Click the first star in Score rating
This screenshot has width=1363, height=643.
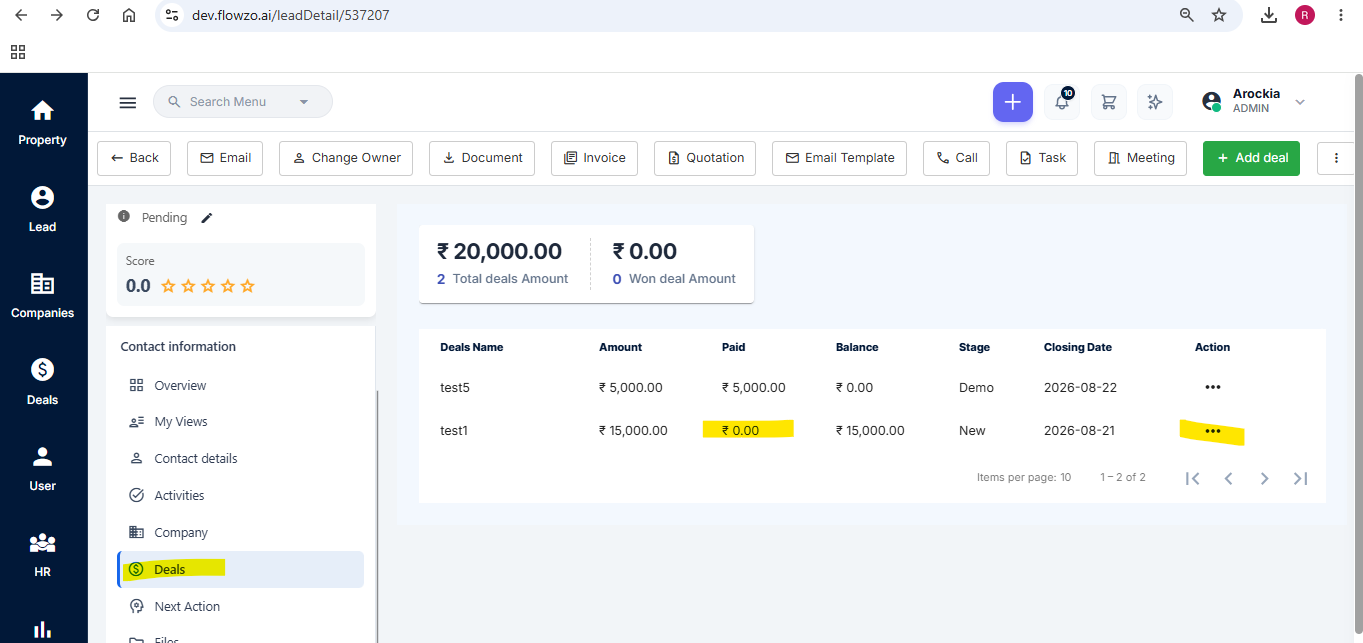(x=168, y=286)
